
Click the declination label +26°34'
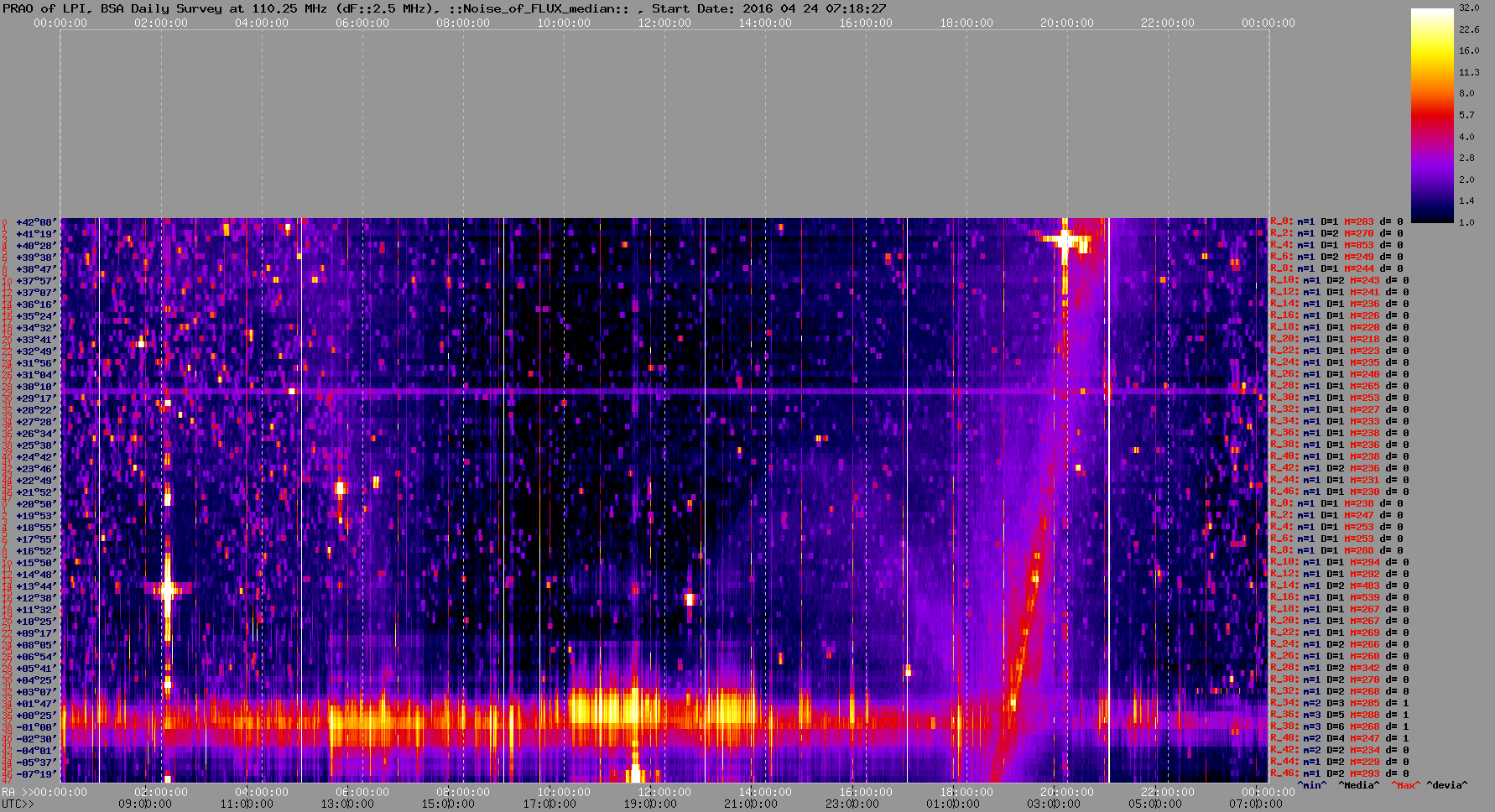(36, 434)
